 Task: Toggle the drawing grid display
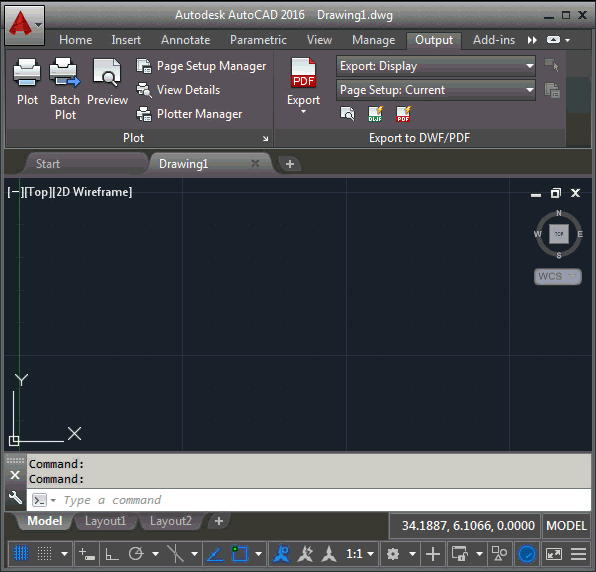(x=21, y=554)
